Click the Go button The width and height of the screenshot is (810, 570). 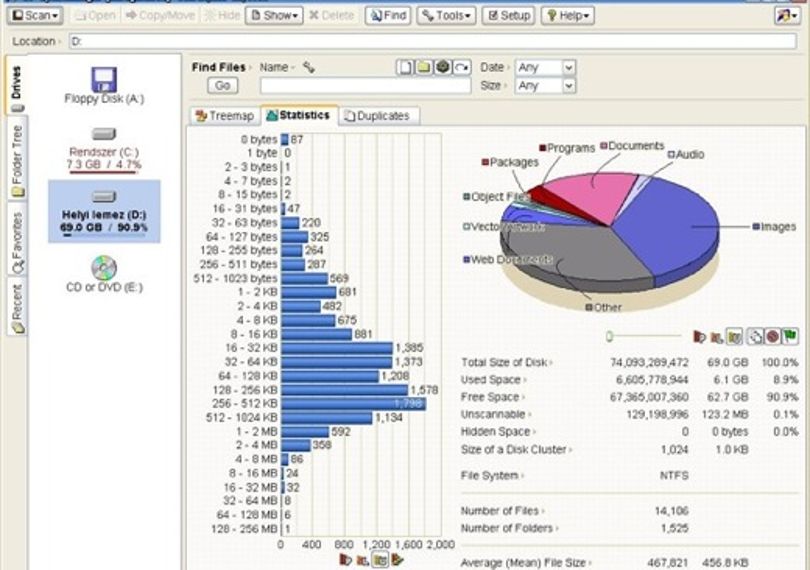(223, 85)
